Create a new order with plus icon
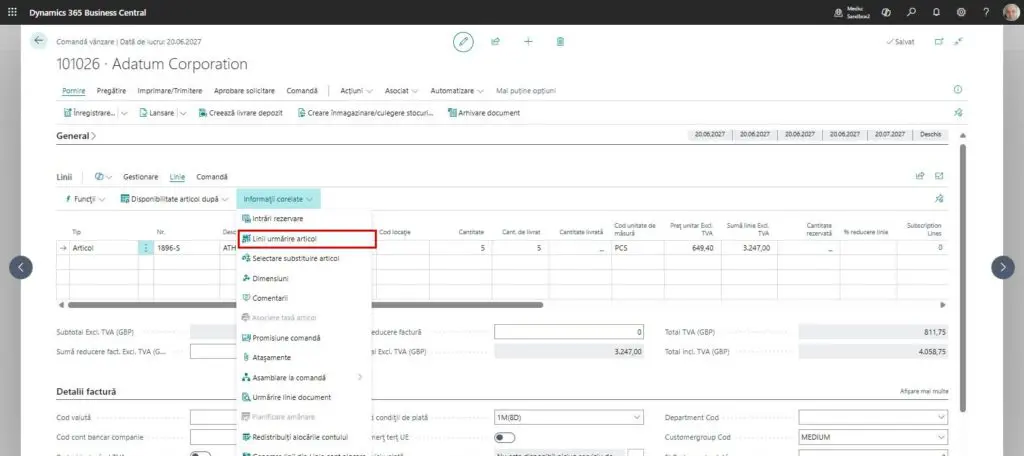This screenshot has width=1024, height=456. [528, 41]
